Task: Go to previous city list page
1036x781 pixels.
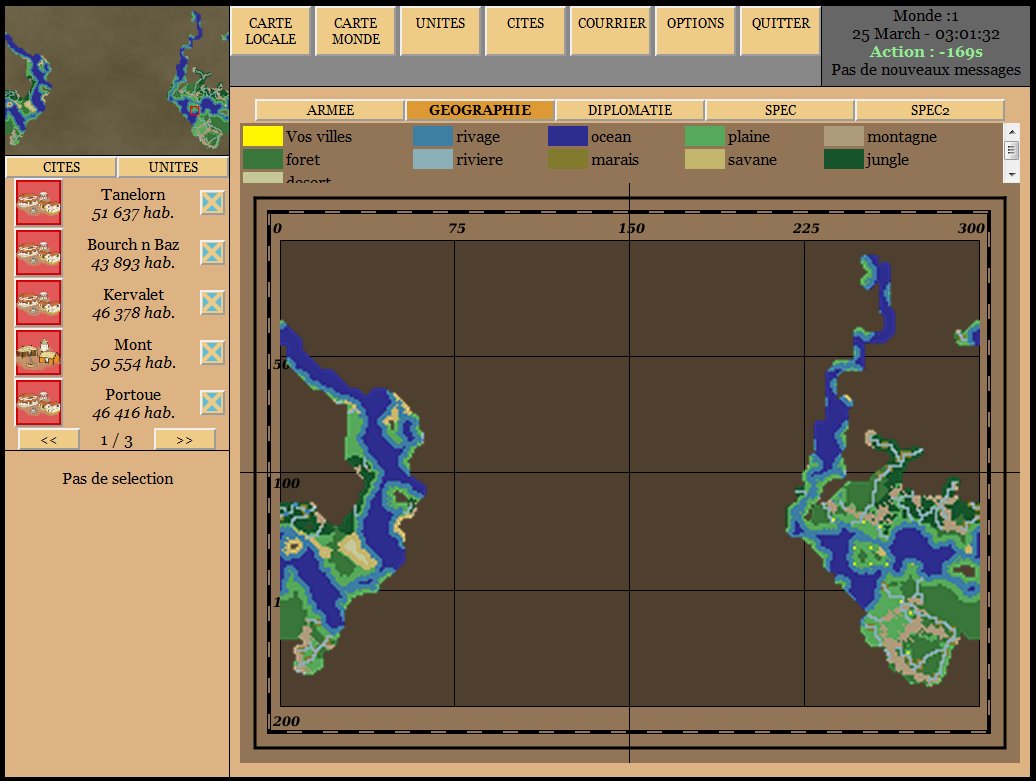Action: point(49,440)
